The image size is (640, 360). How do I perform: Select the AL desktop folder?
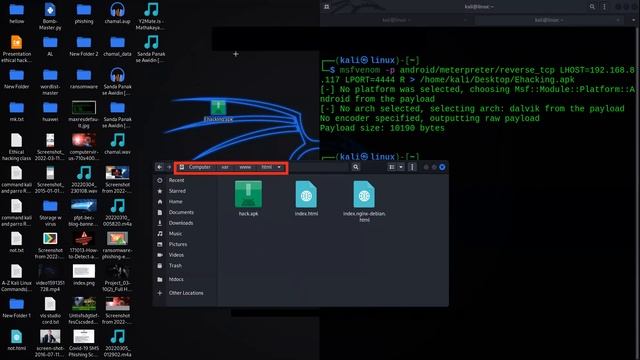click(x=50, y=46)
